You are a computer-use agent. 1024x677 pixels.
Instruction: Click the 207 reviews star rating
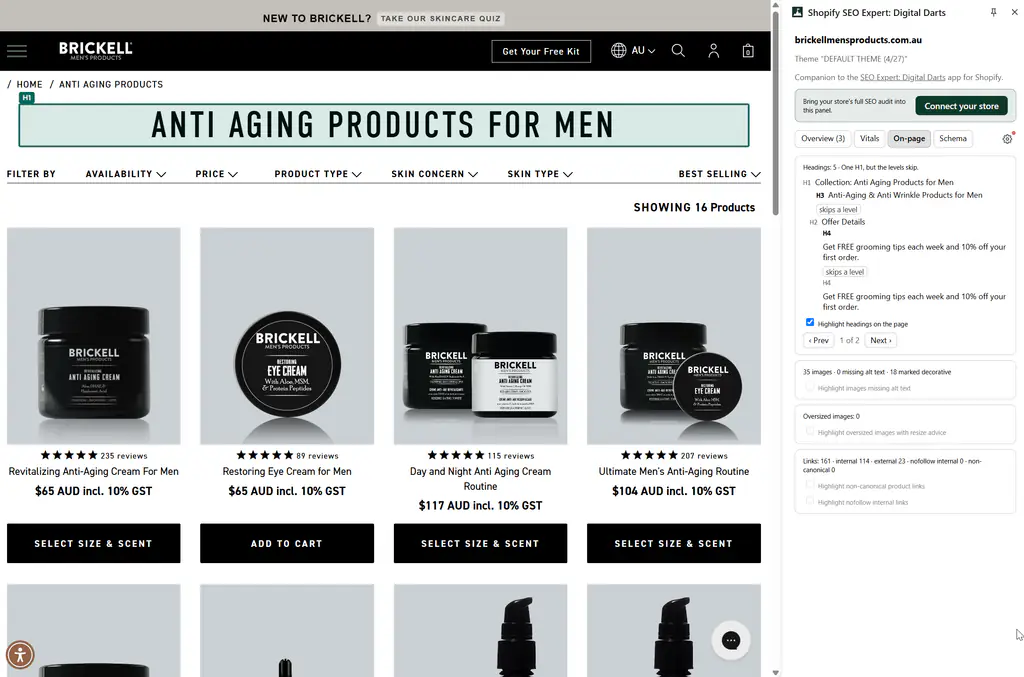pos(674,455)
